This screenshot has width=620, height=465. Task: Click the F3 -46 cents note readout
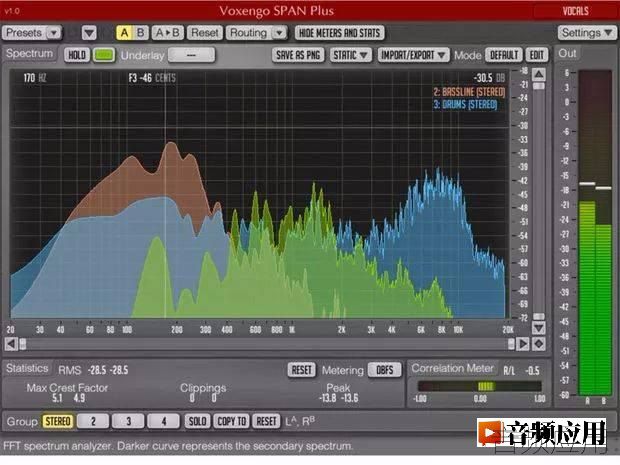point(152,78)
